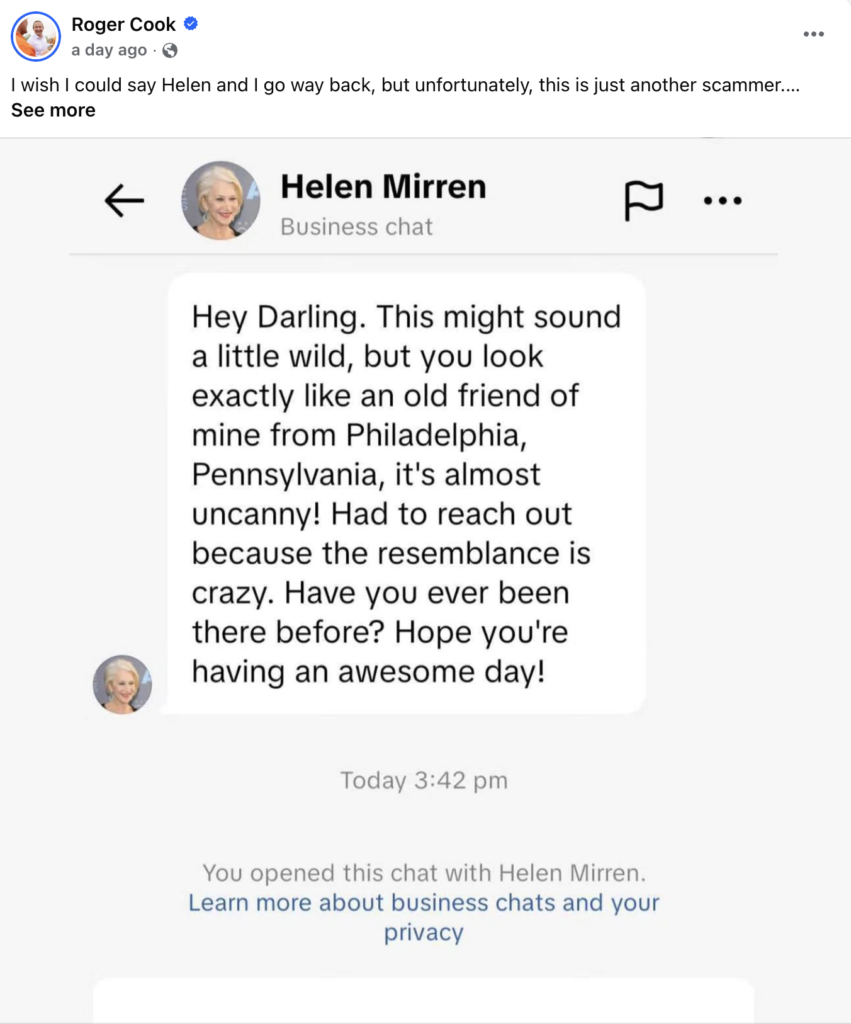Click the post caption text about scammer
The height and width of the screenshot is (1024, 851).
pos(398,85)
